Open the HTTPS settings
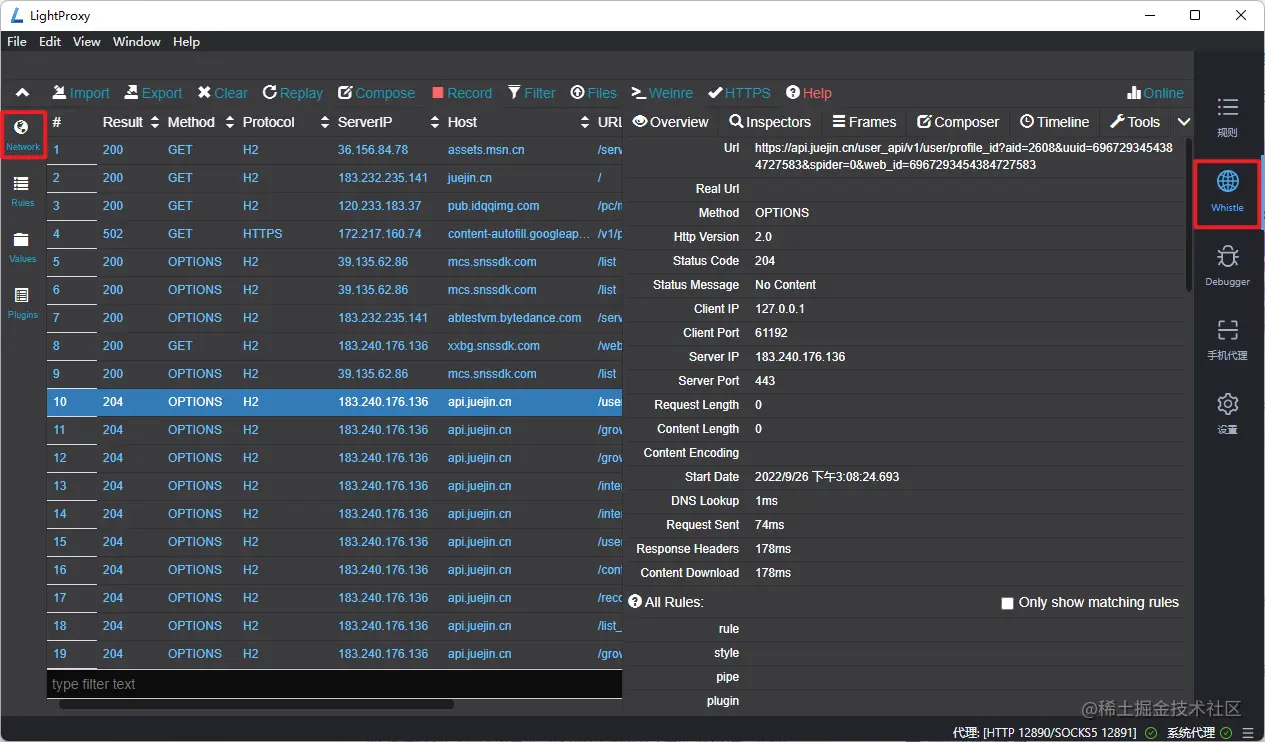1265x742 pixels. [x=739, y=93]
